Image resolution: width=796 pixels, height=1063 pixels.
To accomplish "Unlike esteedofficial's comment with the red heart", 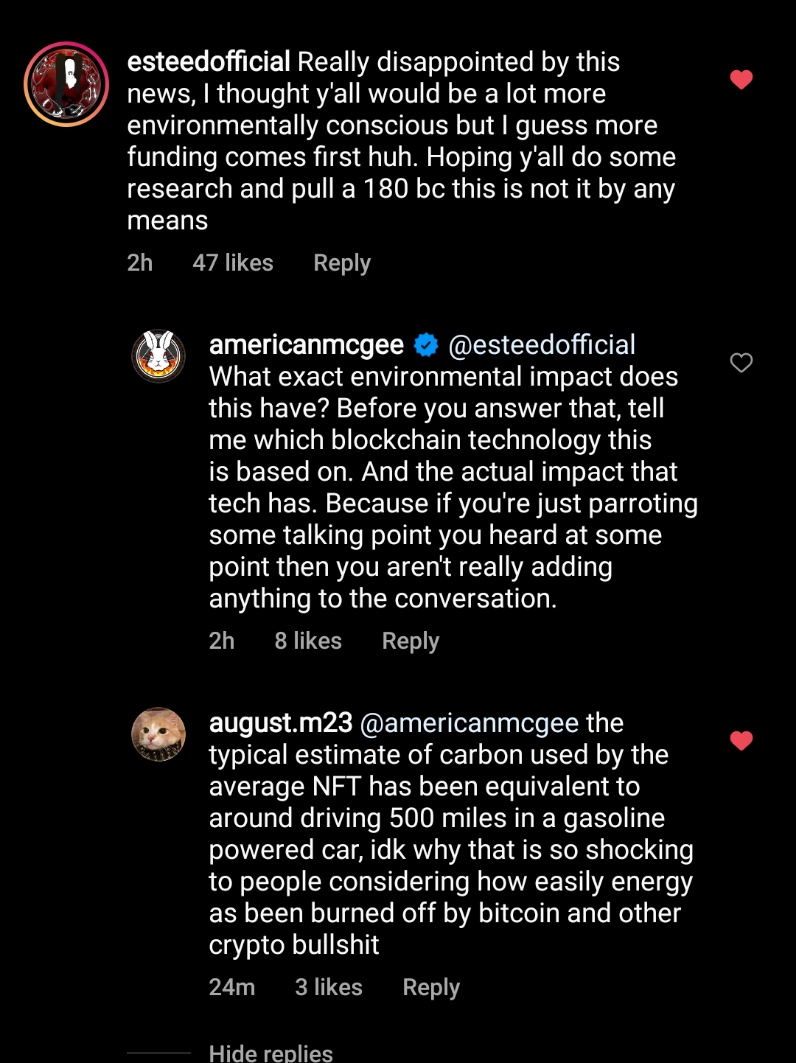I will [741, 79].
